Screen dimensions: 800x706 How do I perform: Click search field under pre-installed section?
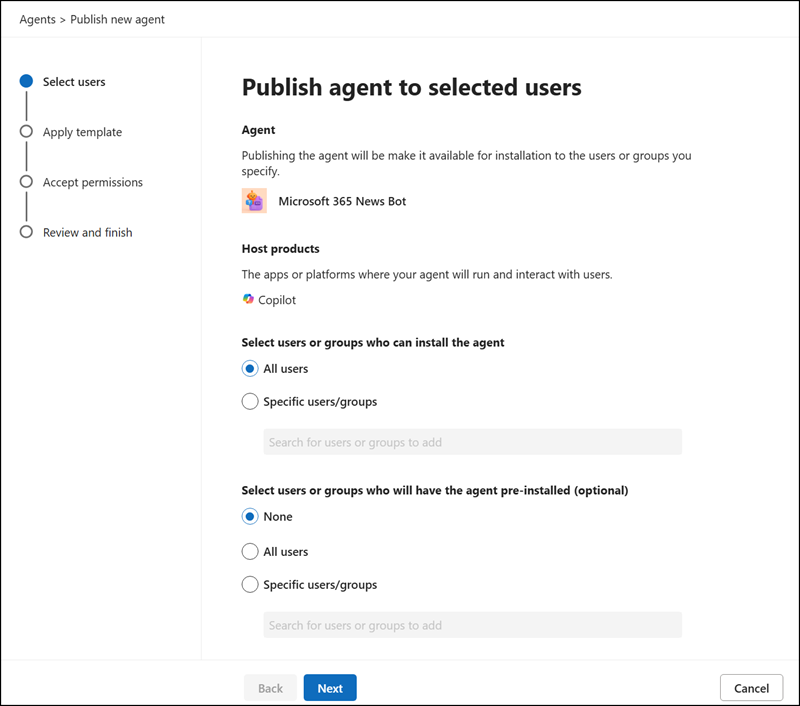pyautogui.click(x=472, y=625)
